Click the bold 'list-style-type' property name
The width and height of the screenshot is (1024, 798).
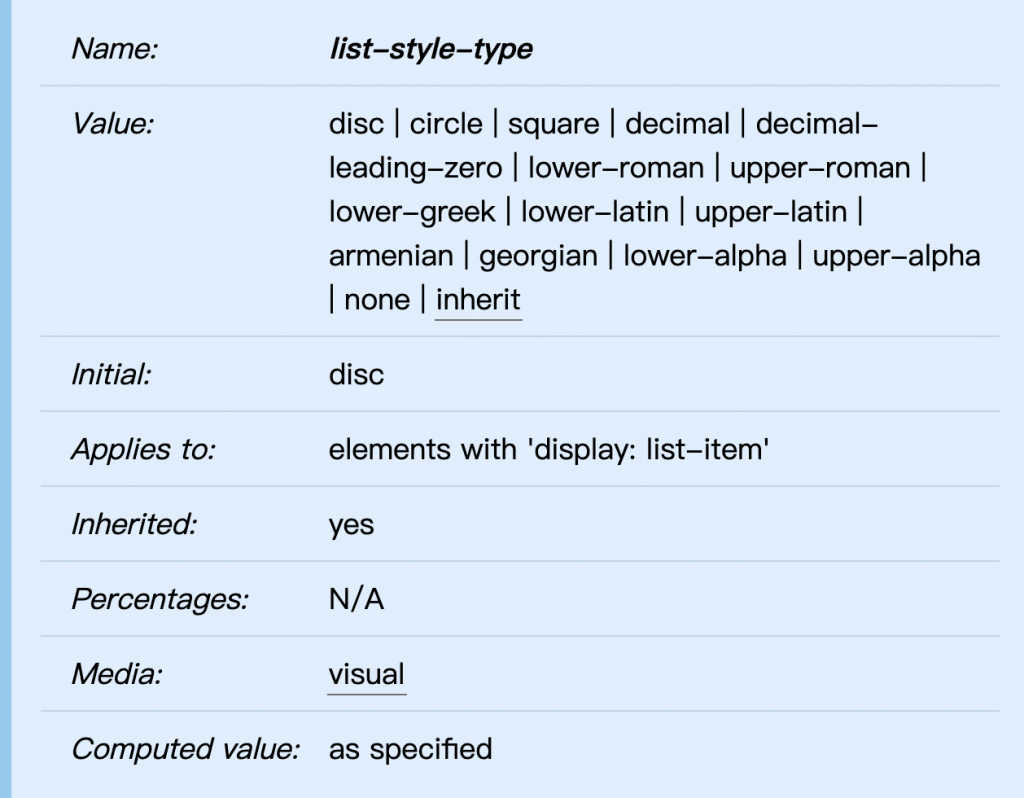tap(430, 49)
